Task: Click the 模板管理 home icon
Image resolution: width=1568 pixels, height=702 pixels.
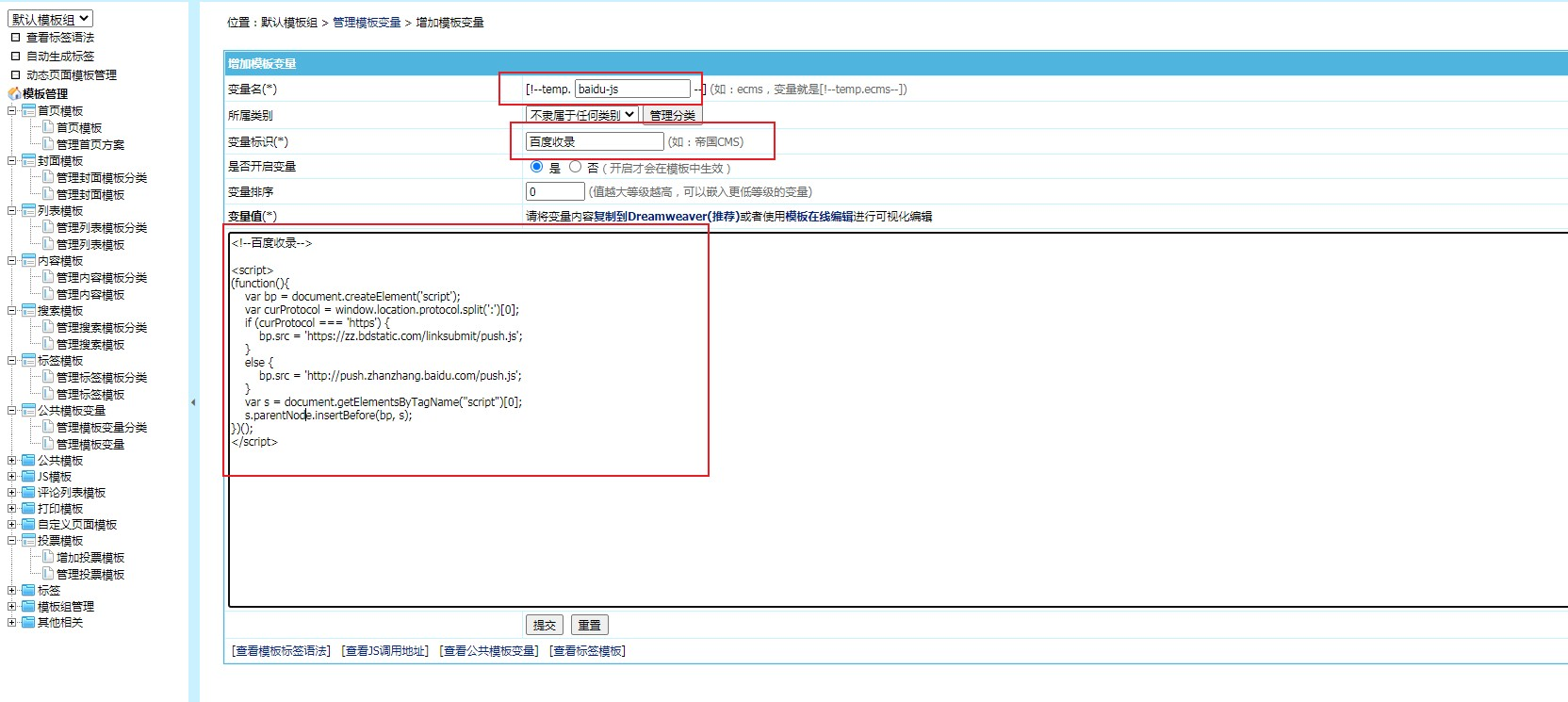Action: (14, 93)
